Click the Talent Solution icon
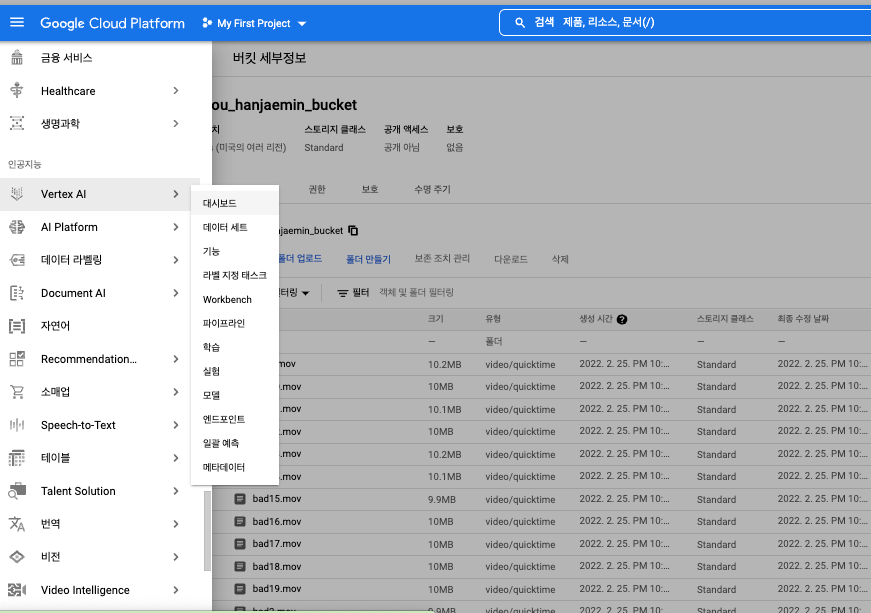This screenshot has width=871, height=613. [17, 491]
